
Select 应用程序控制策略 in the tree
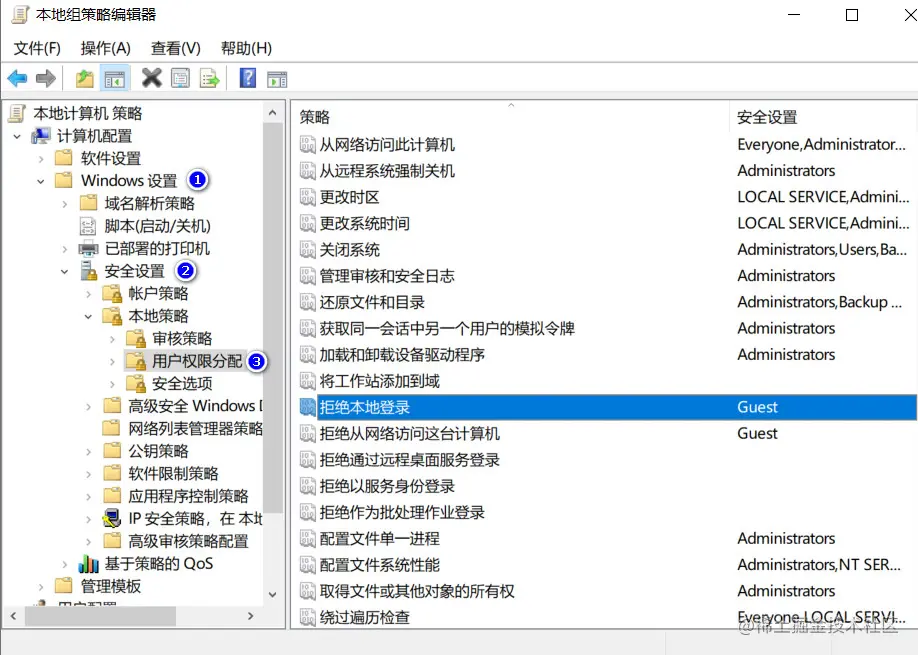coord(188,496)
